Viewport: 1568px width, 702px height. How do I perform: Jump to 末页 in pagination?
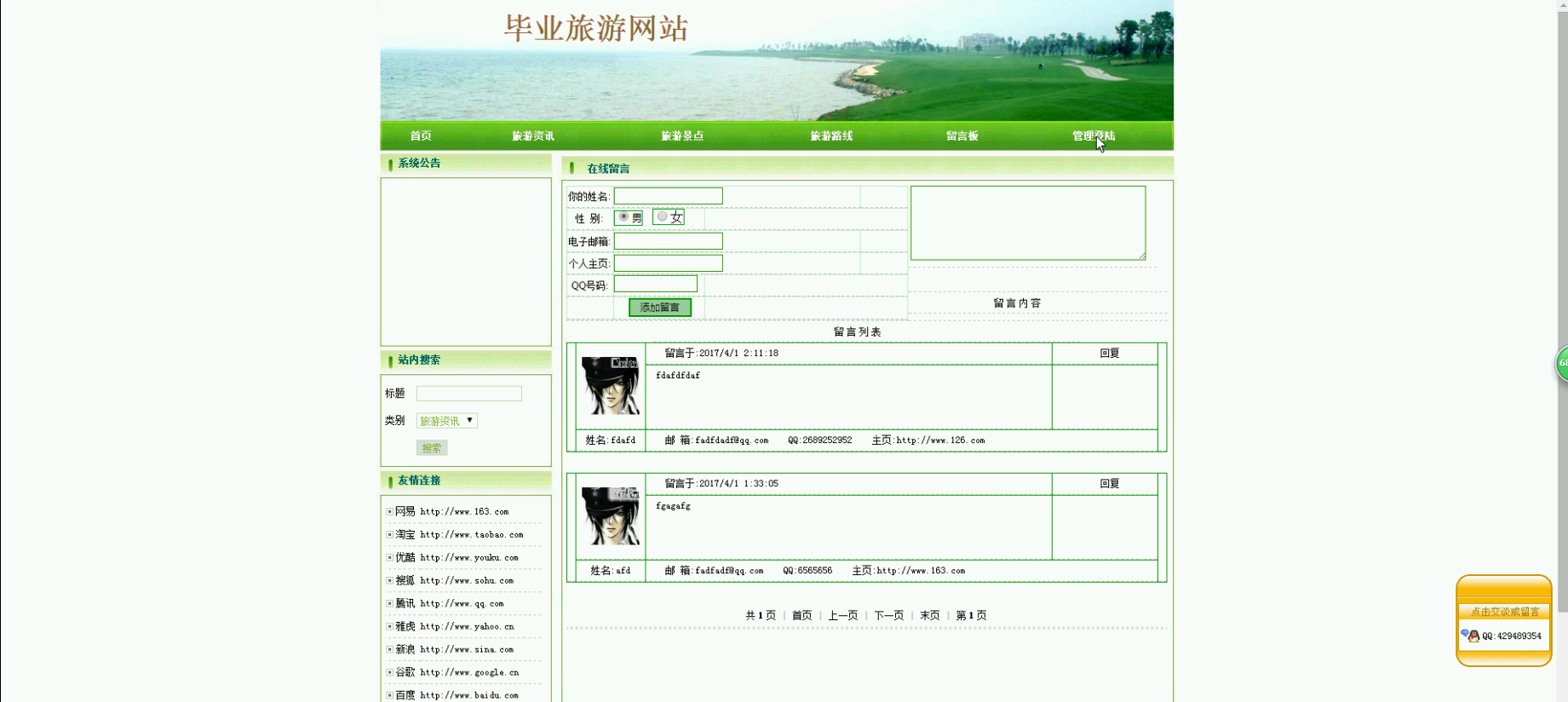coord(930,615)
